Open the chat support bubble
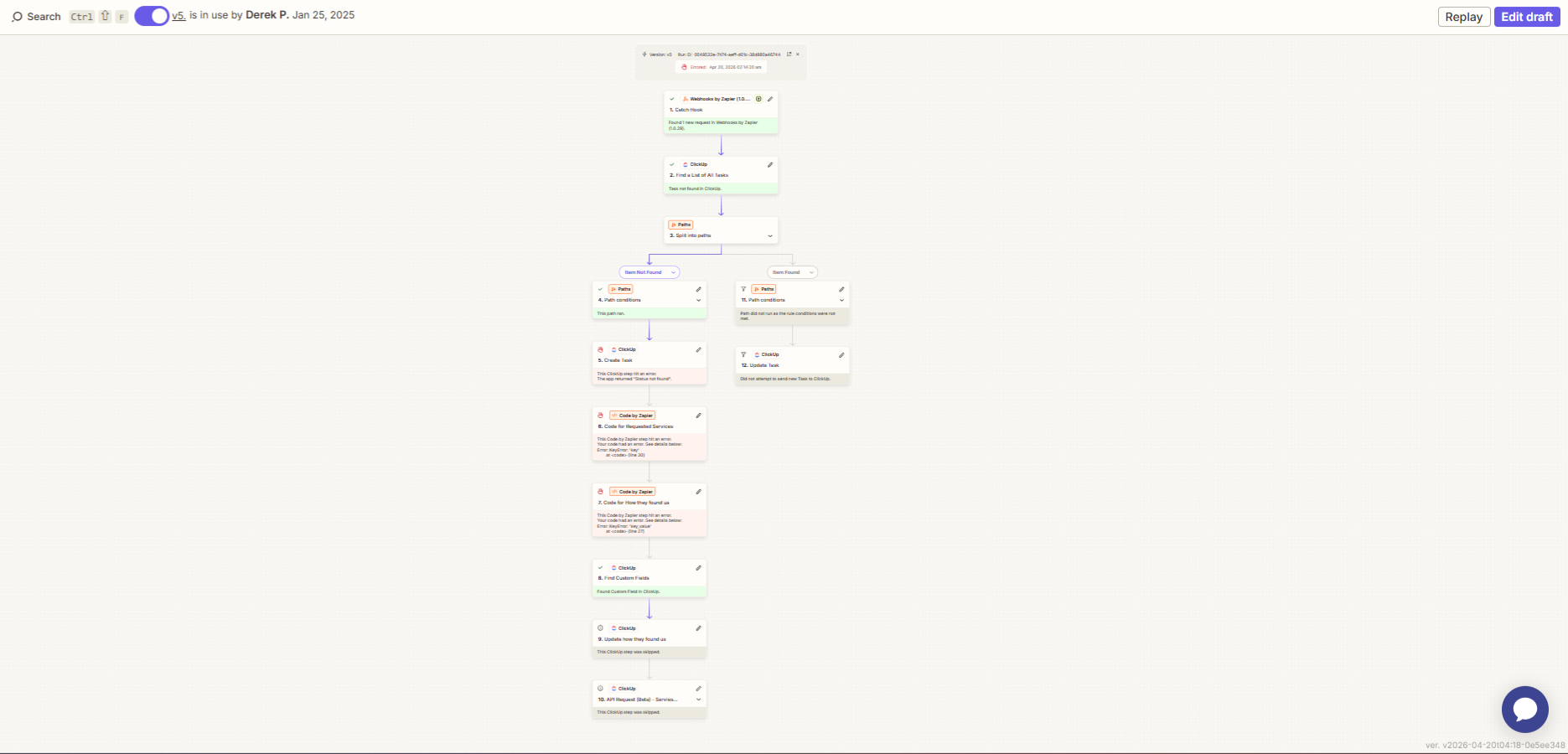Viewport: 1568px width, 754px height. tap(1524, 710)
